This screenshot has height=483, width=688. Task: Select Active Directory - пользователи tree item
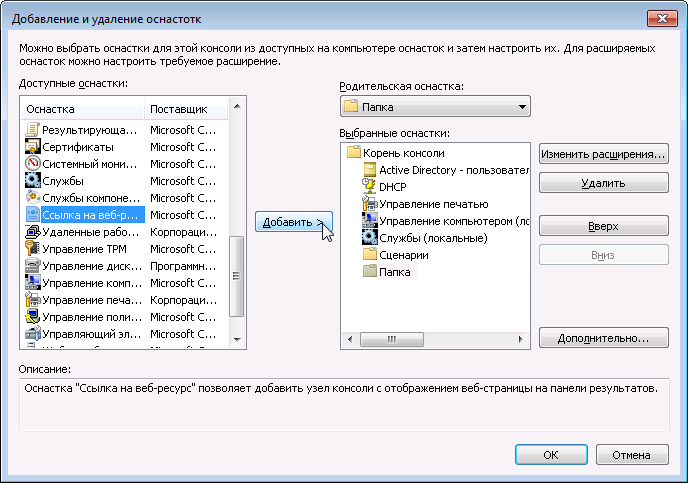point(454,170)
